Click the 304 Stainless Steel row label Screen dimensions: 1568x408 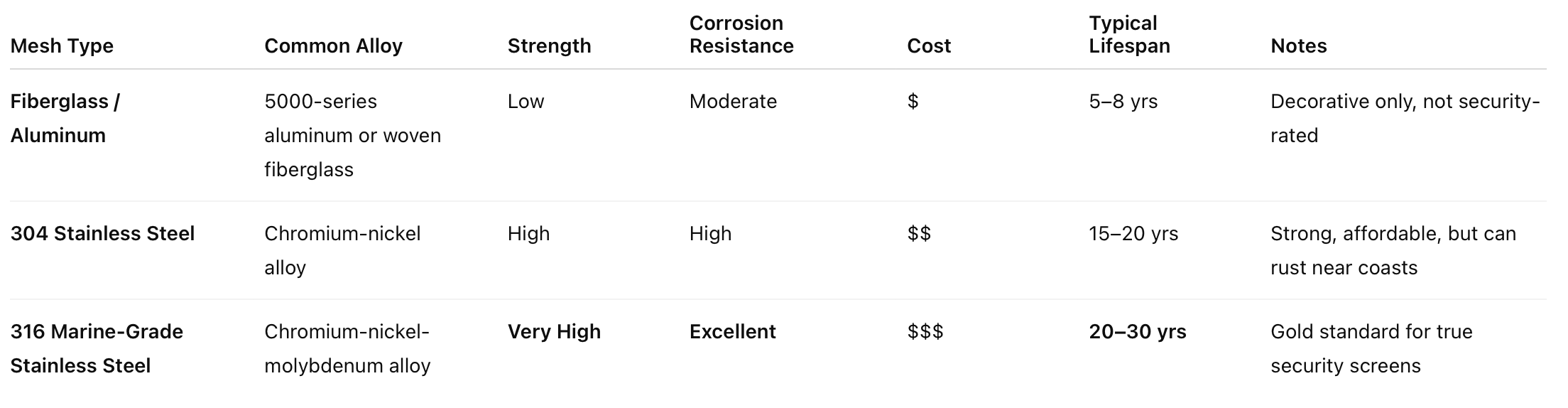[102, 234]
